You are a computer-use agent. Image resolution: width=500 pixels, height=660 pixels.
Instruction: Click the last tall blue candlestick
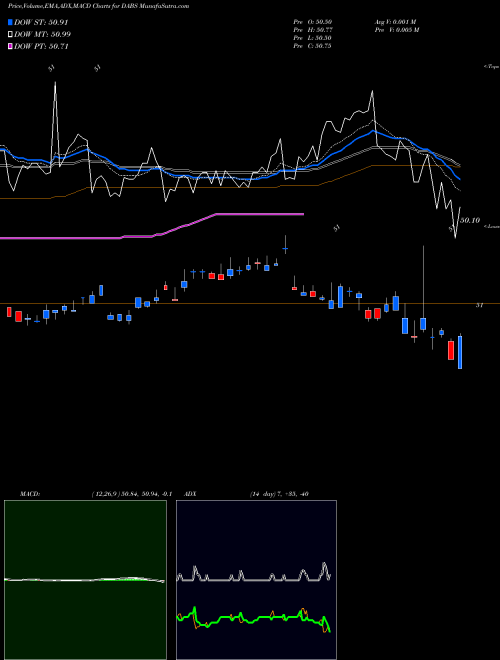[460, 352]
